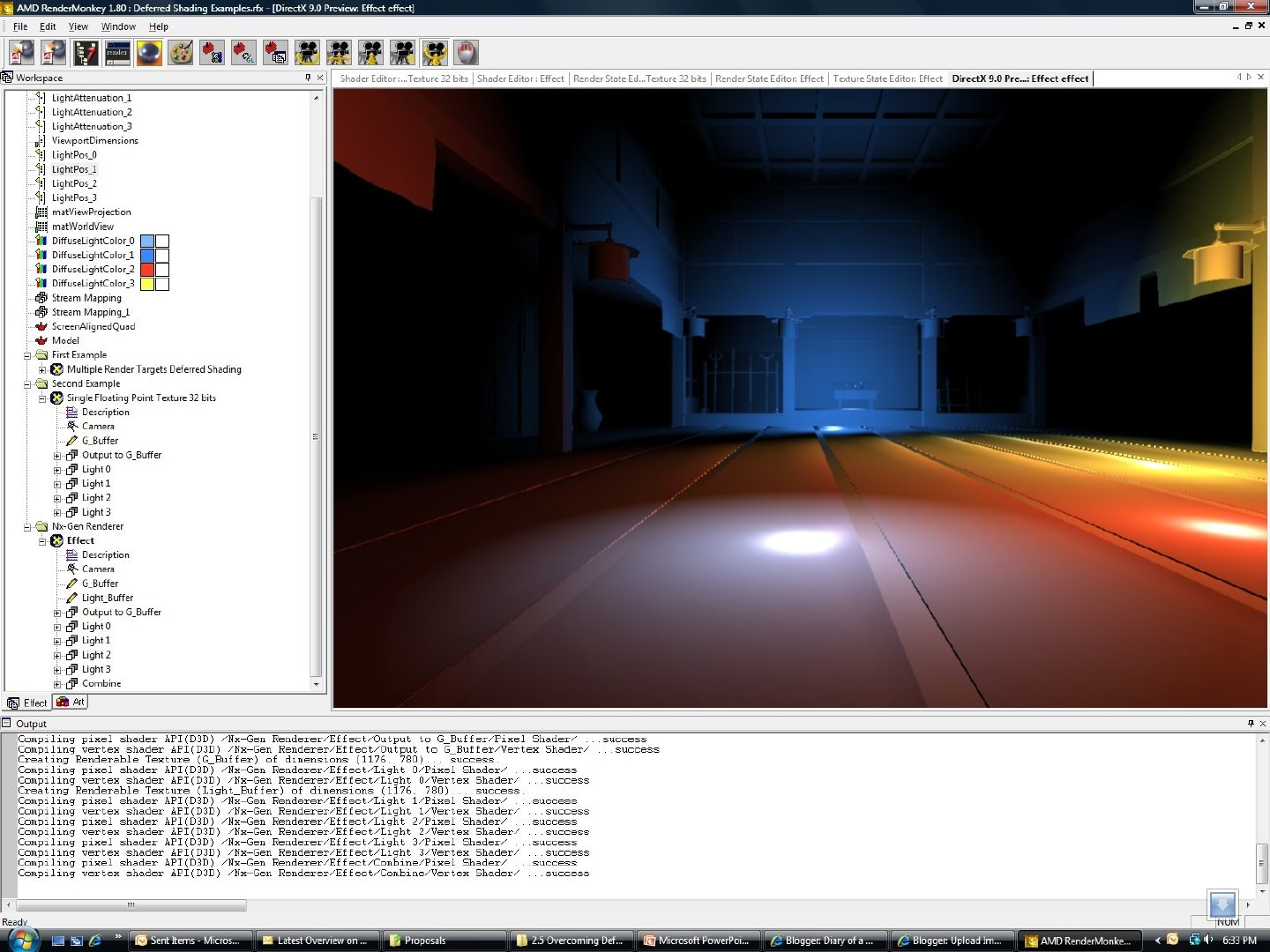1270x952 pixels.
Task: Toggle the Workspace panel pin
Action: pos(308,78)
